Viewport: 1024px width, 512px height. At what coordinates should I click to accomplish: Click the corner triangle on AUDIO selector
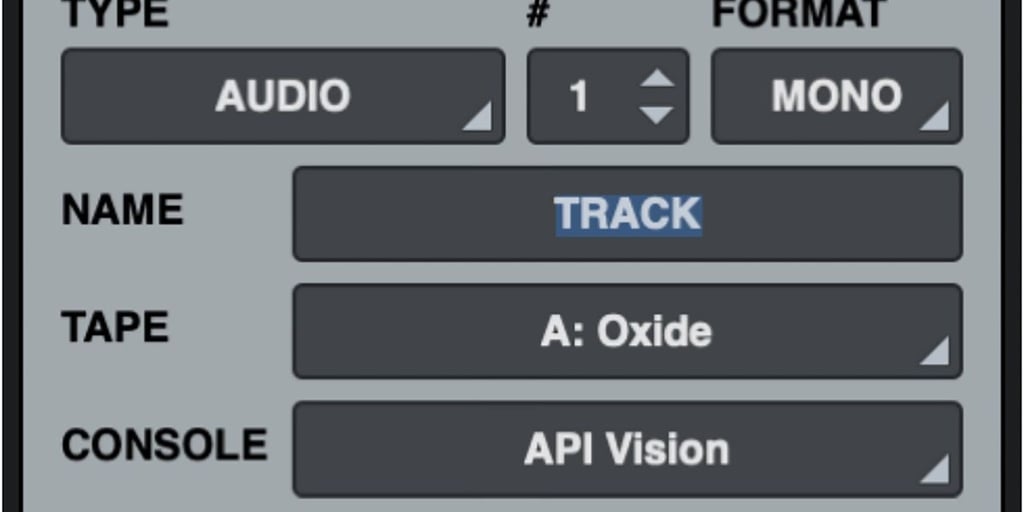pos(477,116)
